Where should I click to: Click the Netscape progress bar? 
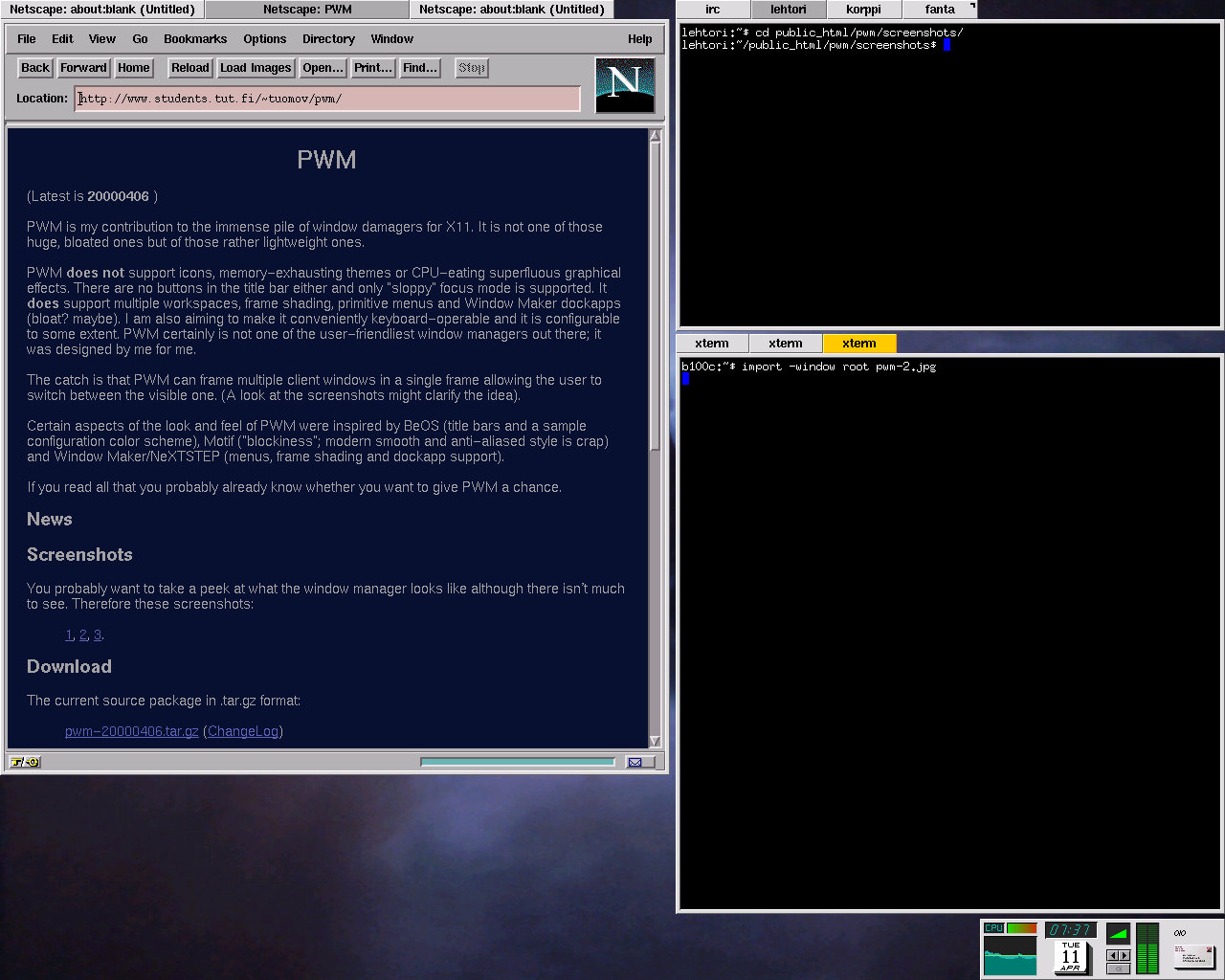(x=518, y=762)
